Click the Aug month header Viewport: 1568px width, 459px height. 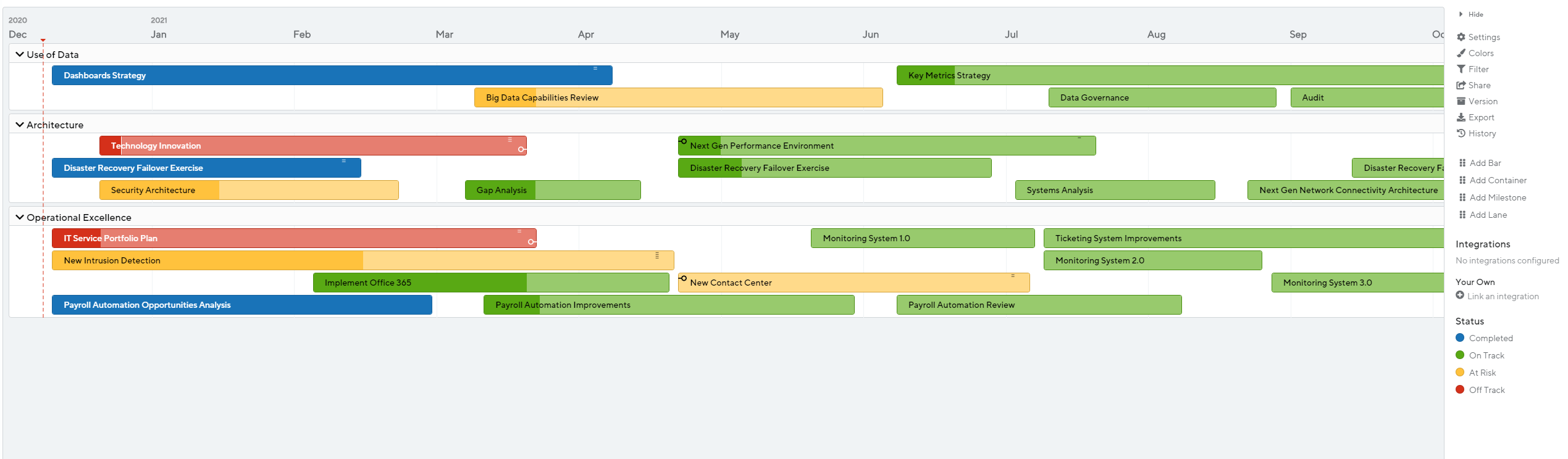[x=1156, y=35]
